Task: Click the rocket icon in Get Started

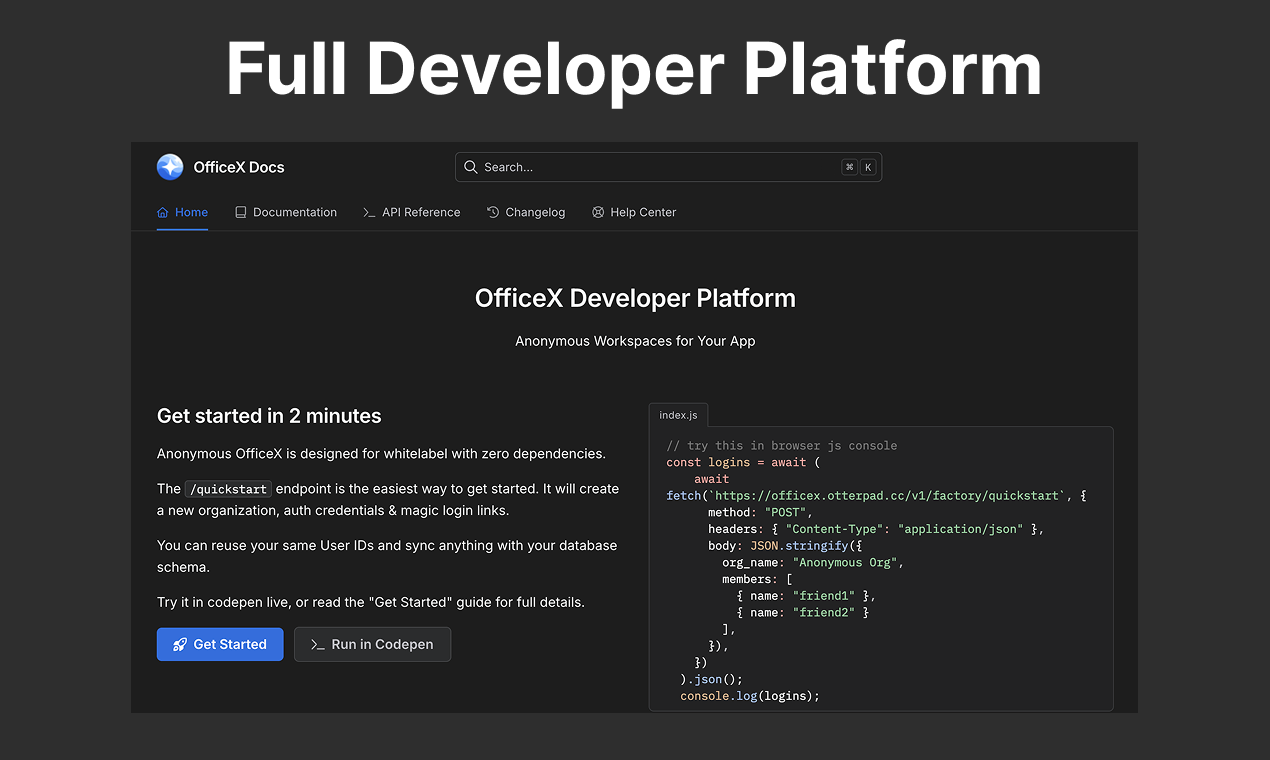Action: coord(180,645)
